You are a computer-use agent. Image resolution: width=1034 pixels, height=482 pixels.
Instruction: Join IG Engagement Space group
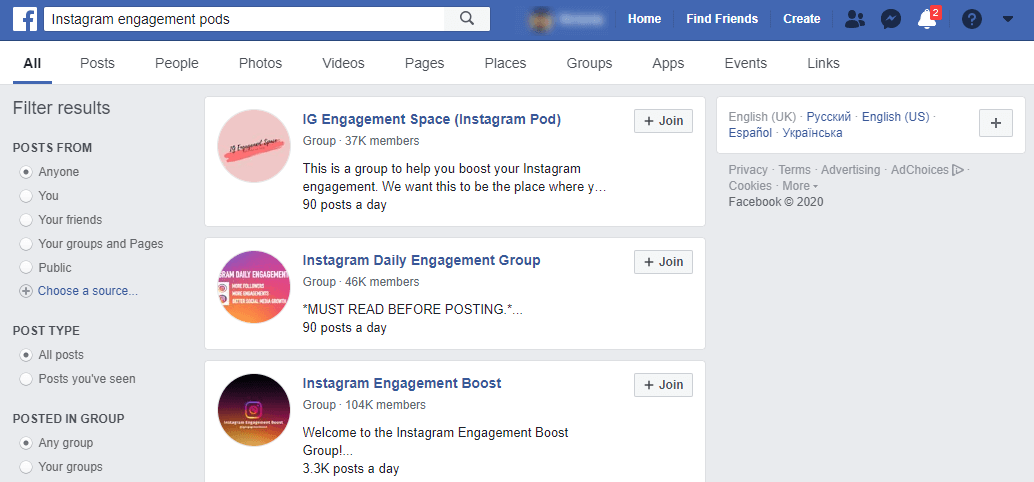pyautogui.click(x=663, y=121)
